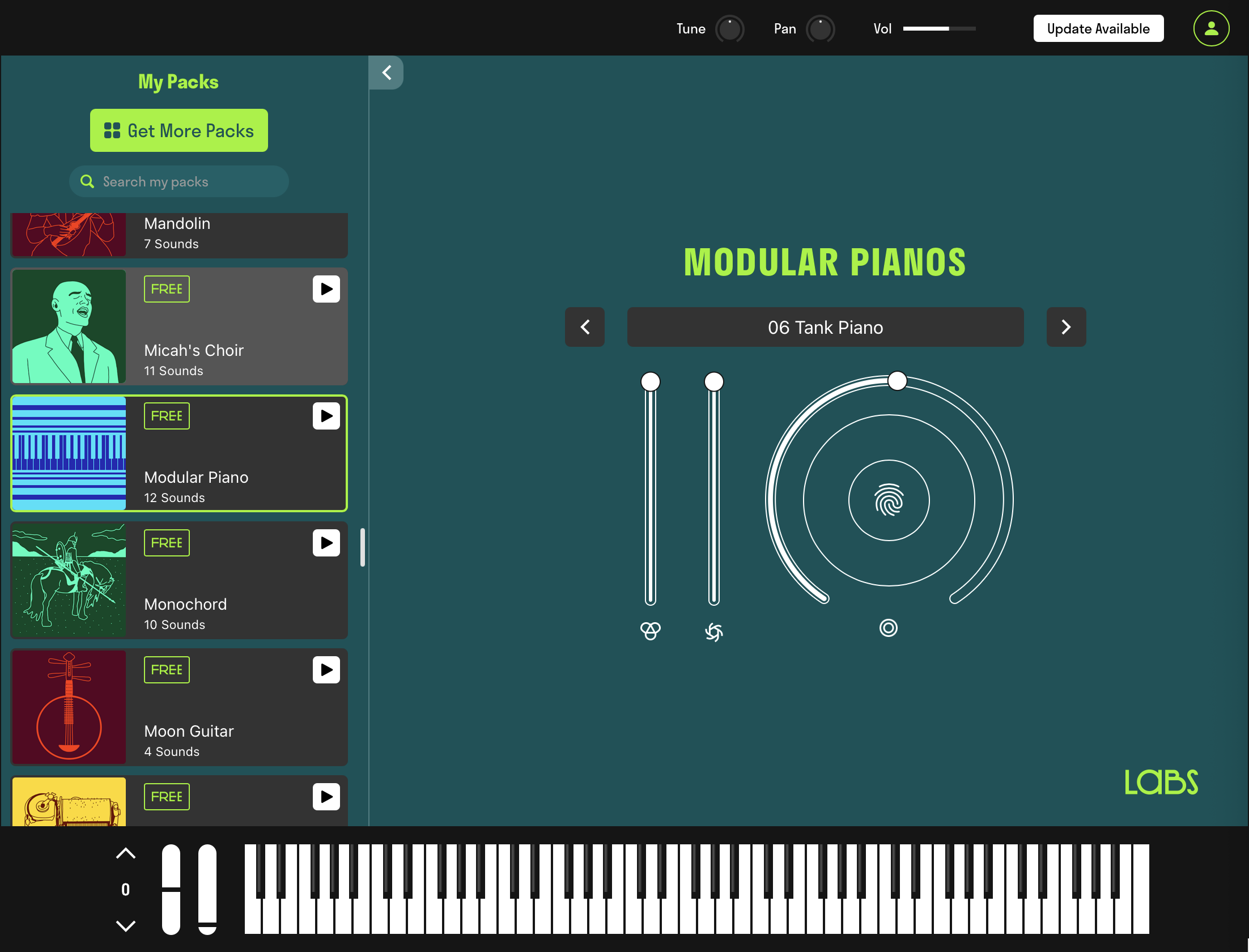
Task: Click the concentric circle icon under dial
Action: [888, 628]
